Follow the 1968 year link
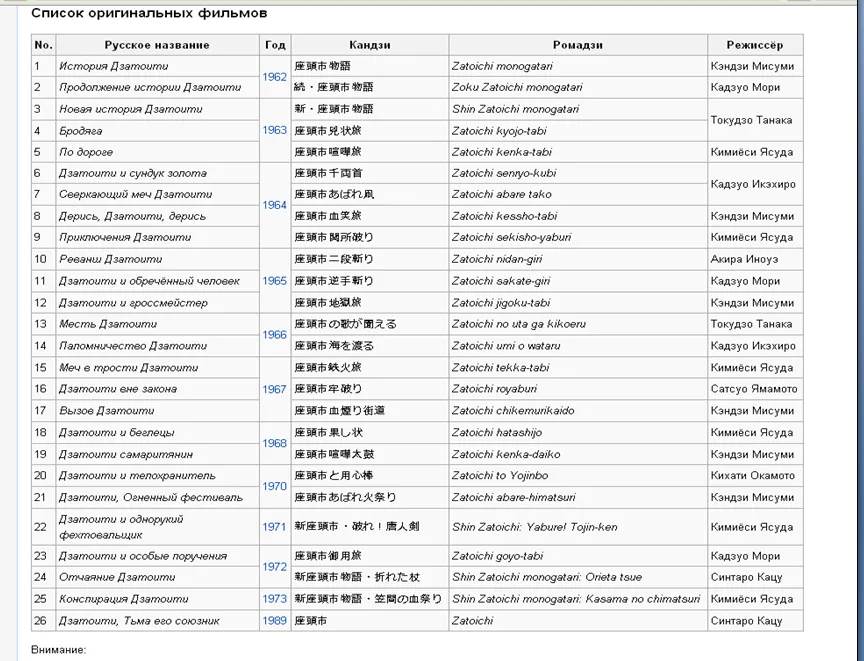Image resolution: width=864 pixels, height=661 pixels. 274,443
